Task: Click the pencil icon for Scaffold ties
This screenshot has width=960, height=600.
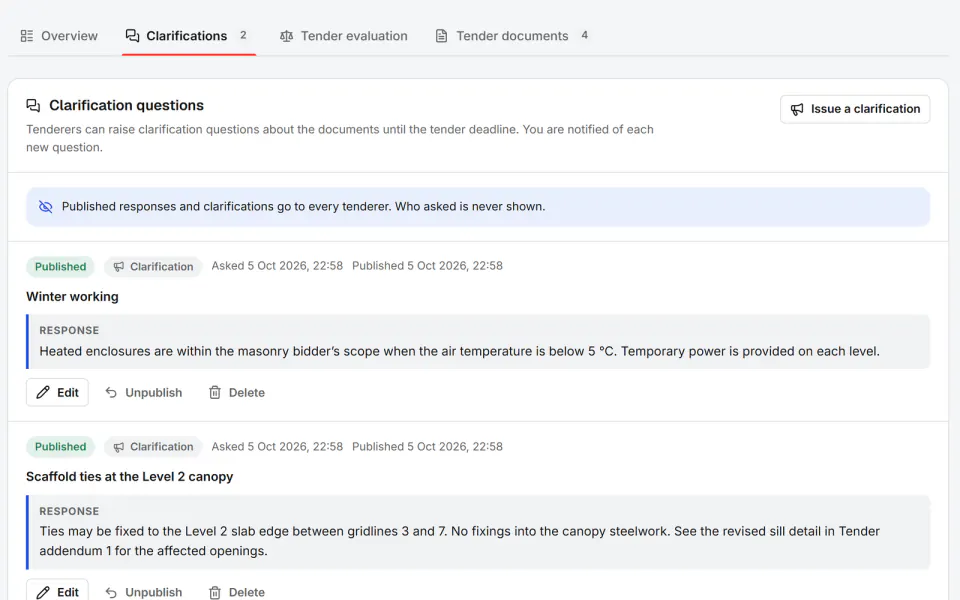Action: coord(43,592)
